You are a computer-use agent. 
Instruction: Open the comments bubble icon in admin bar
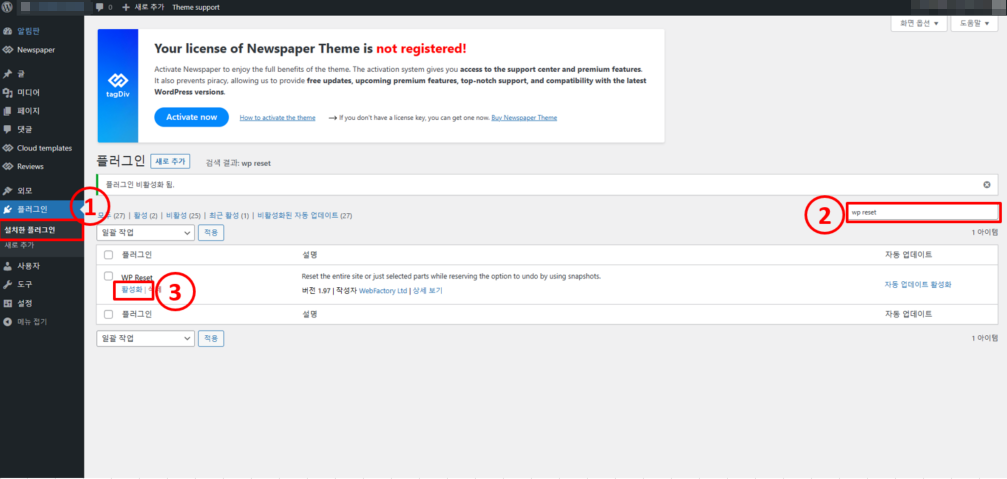pos(100,8)
